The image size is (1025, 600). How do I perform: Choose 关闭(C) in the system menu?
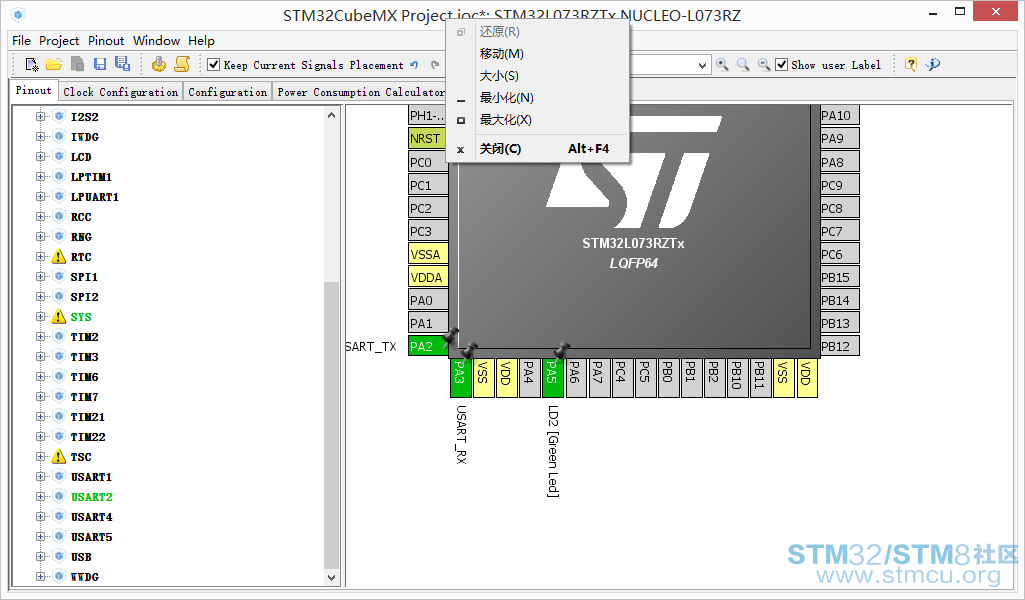pyautogui.click(x=537, y=149)
